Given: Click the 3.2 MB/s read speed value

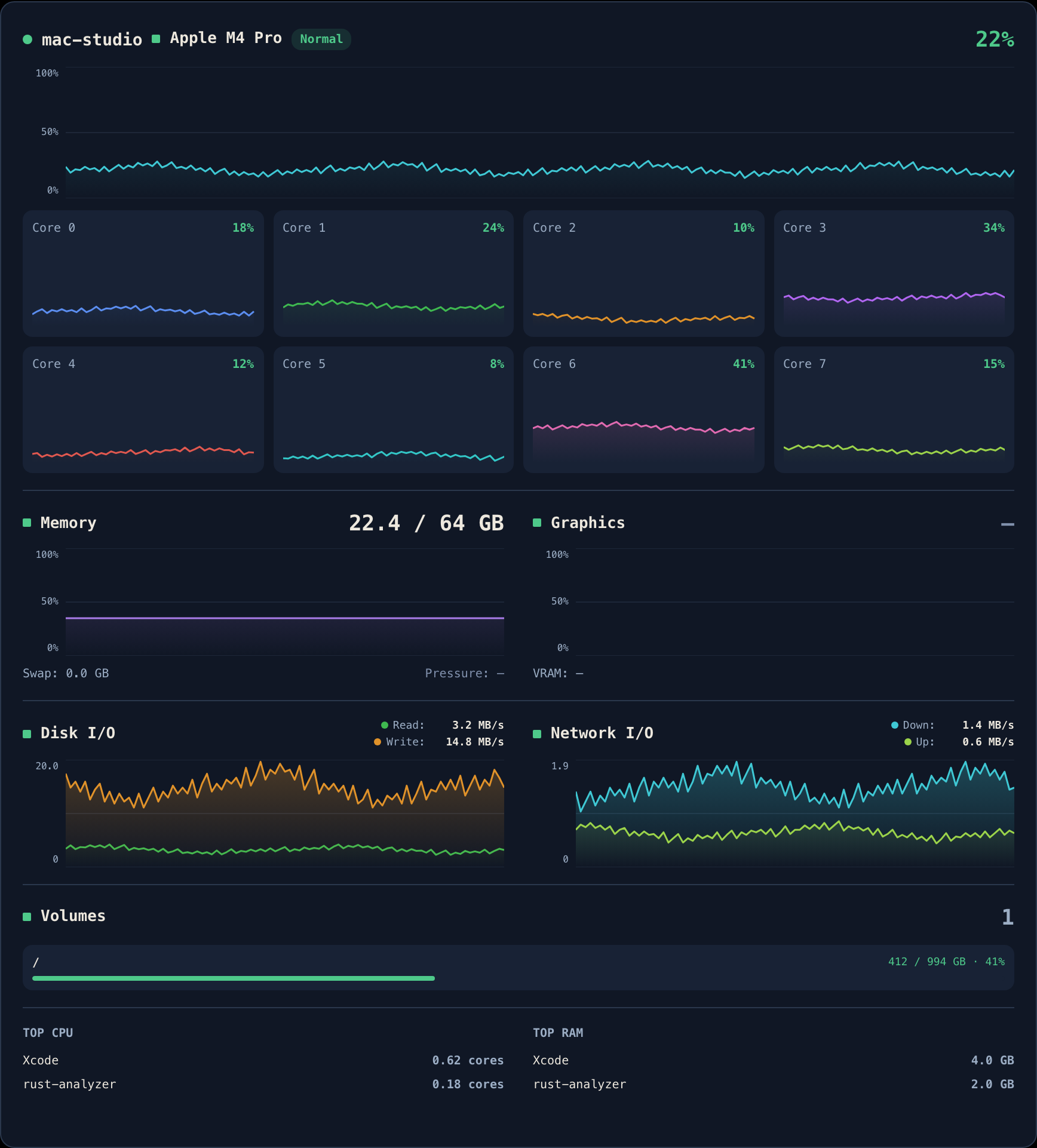Looking at the screenshot, I should click(478, 725).
